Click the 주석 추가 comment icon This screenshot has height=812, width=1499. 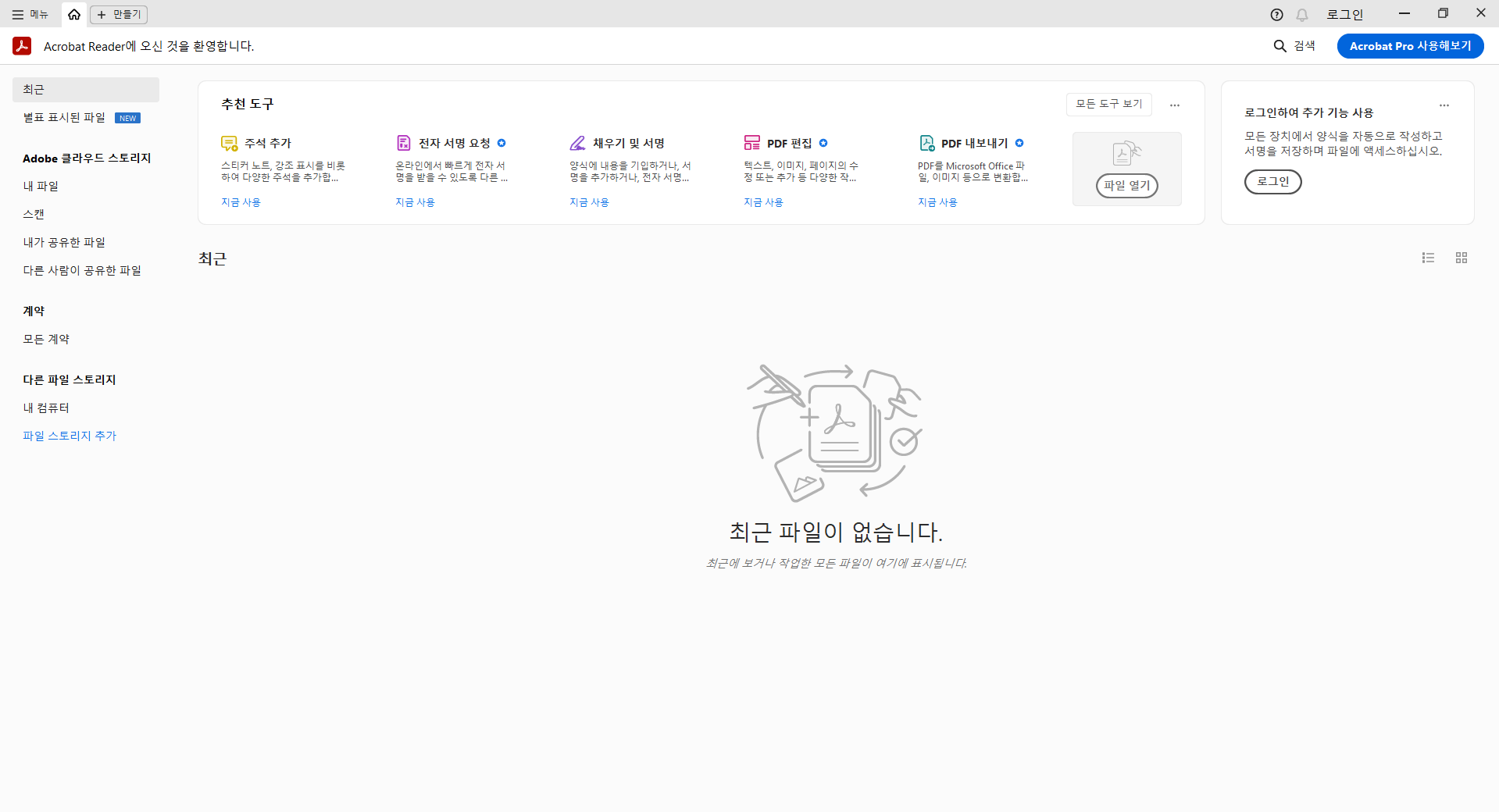(229, 143)
